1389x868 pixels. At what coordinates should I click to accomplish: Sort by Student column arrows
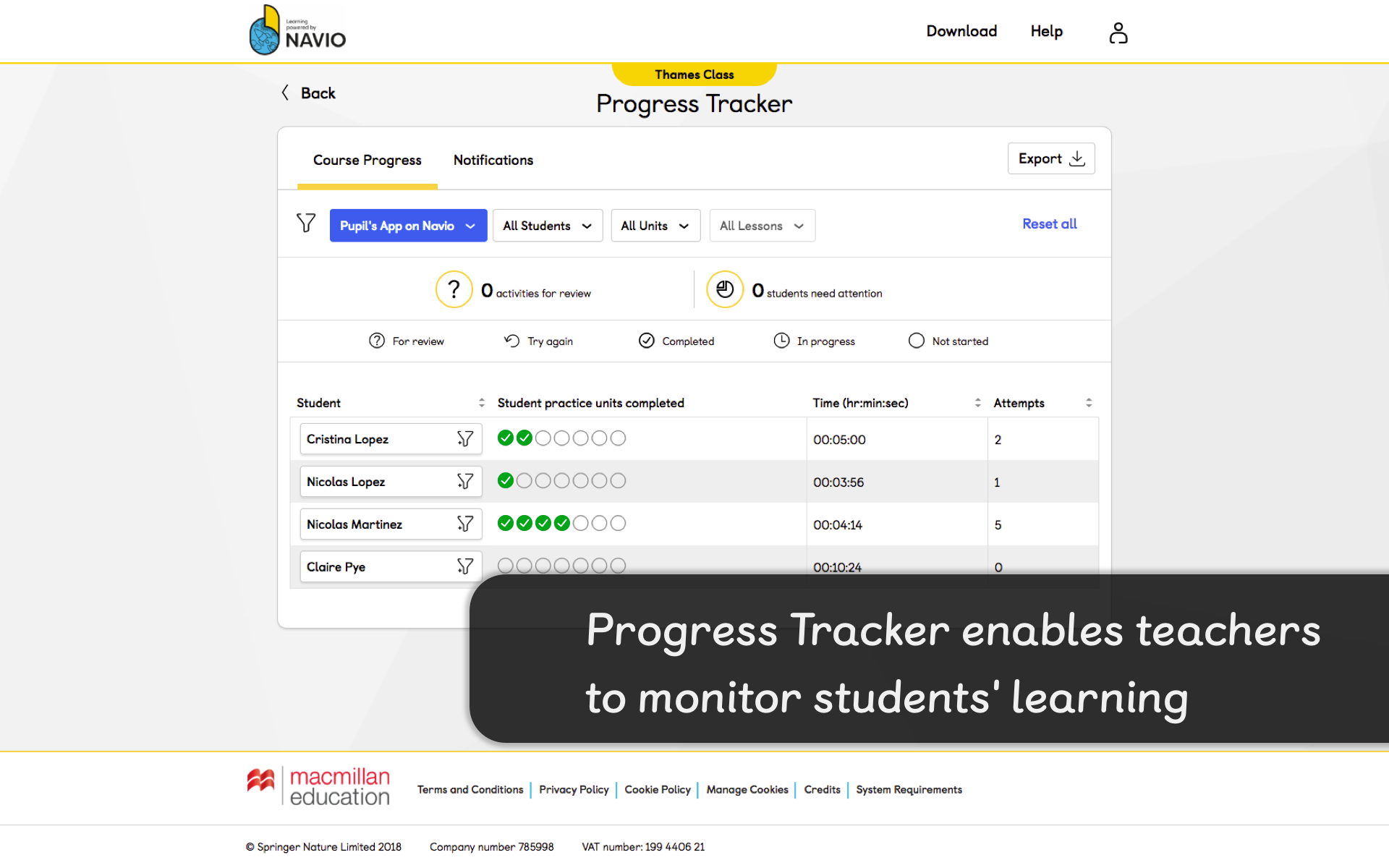(482, 403)
